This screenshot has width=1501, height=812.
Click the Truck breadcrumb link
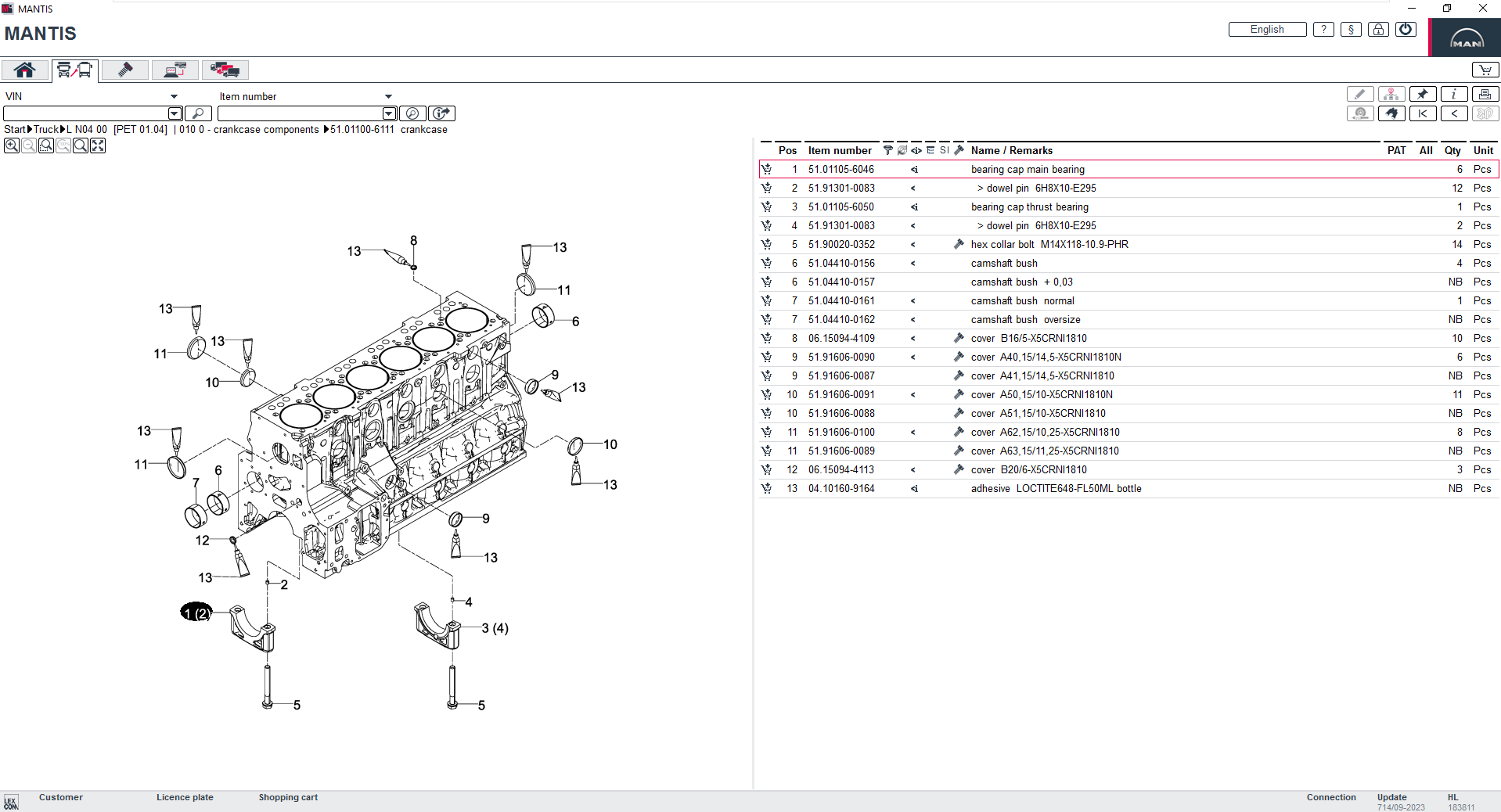pyautogui.click(x=45, y=130)
